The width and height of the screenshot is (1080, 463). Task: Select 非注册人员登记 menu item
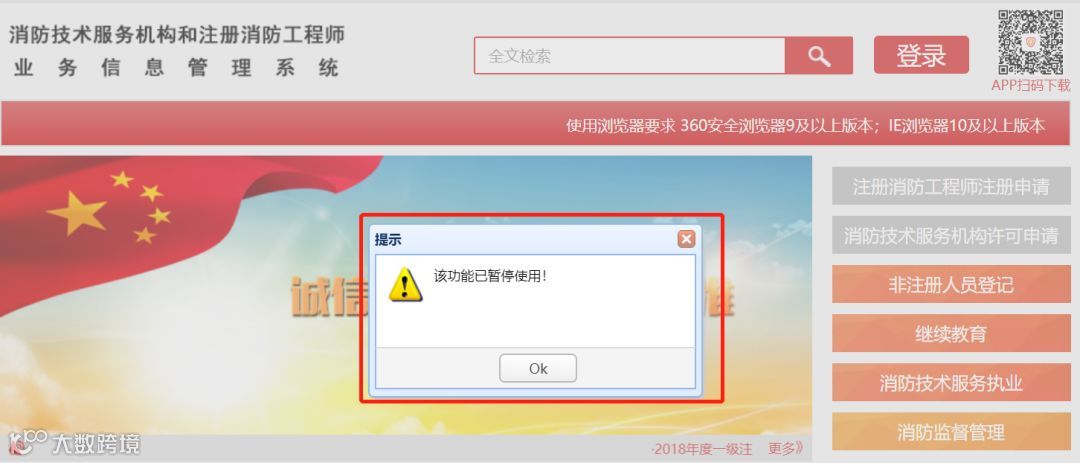click(951, 285)
